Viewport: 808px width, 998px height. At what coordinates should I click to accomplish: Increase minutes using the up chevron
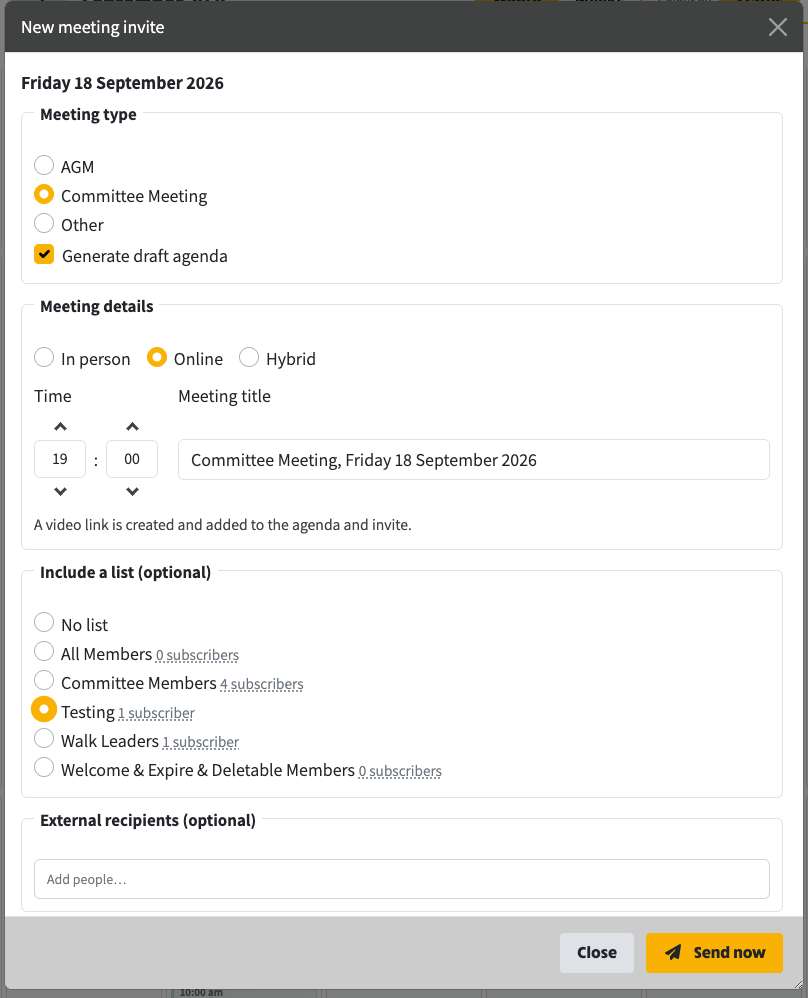pos(132,426)
